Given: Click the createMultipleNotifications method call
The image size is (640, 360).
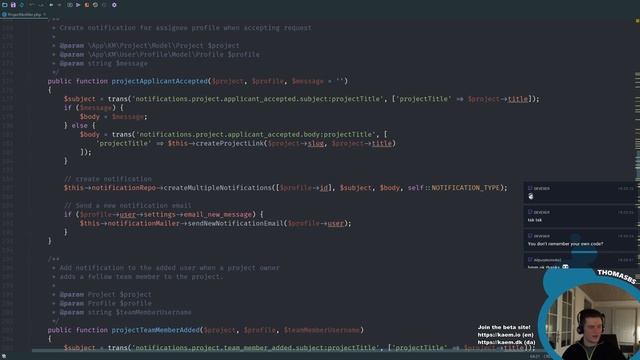Looking at the screenshot, I should coord(219,188).
